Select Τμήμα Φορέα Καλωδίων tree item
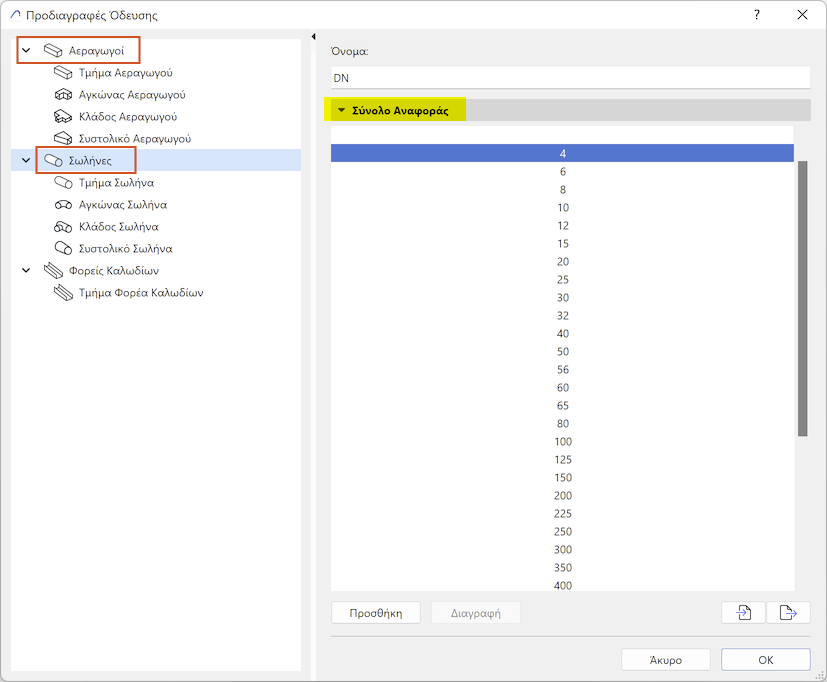Image resolution: width=827 pixels, height=682 pixels. [141, 293]
